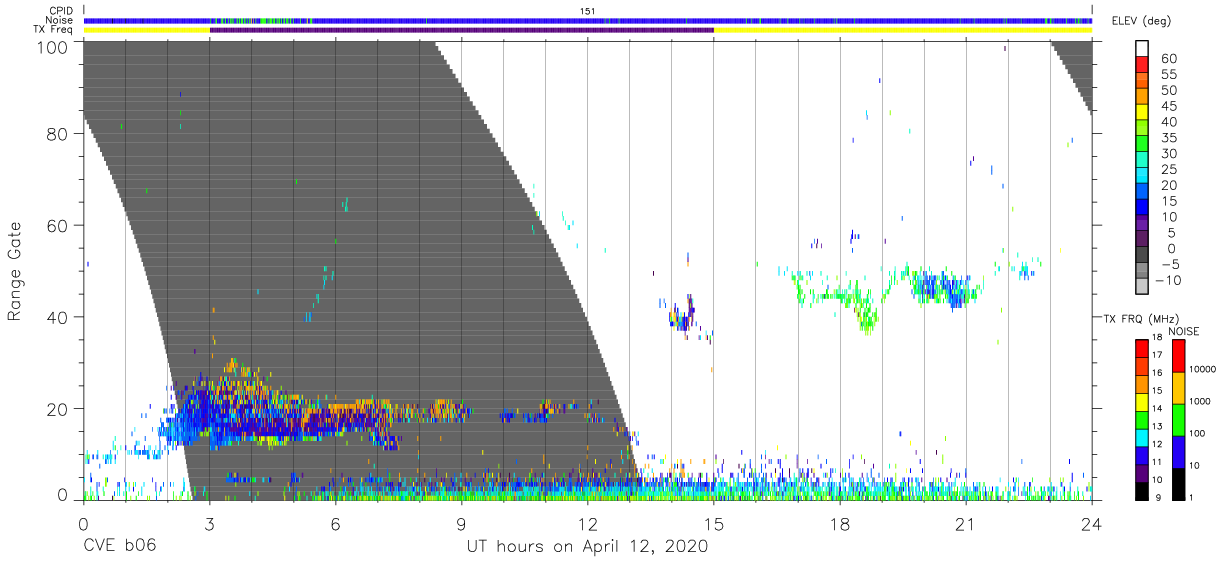Click the y-axis tick label '20'

coord(58,407)
